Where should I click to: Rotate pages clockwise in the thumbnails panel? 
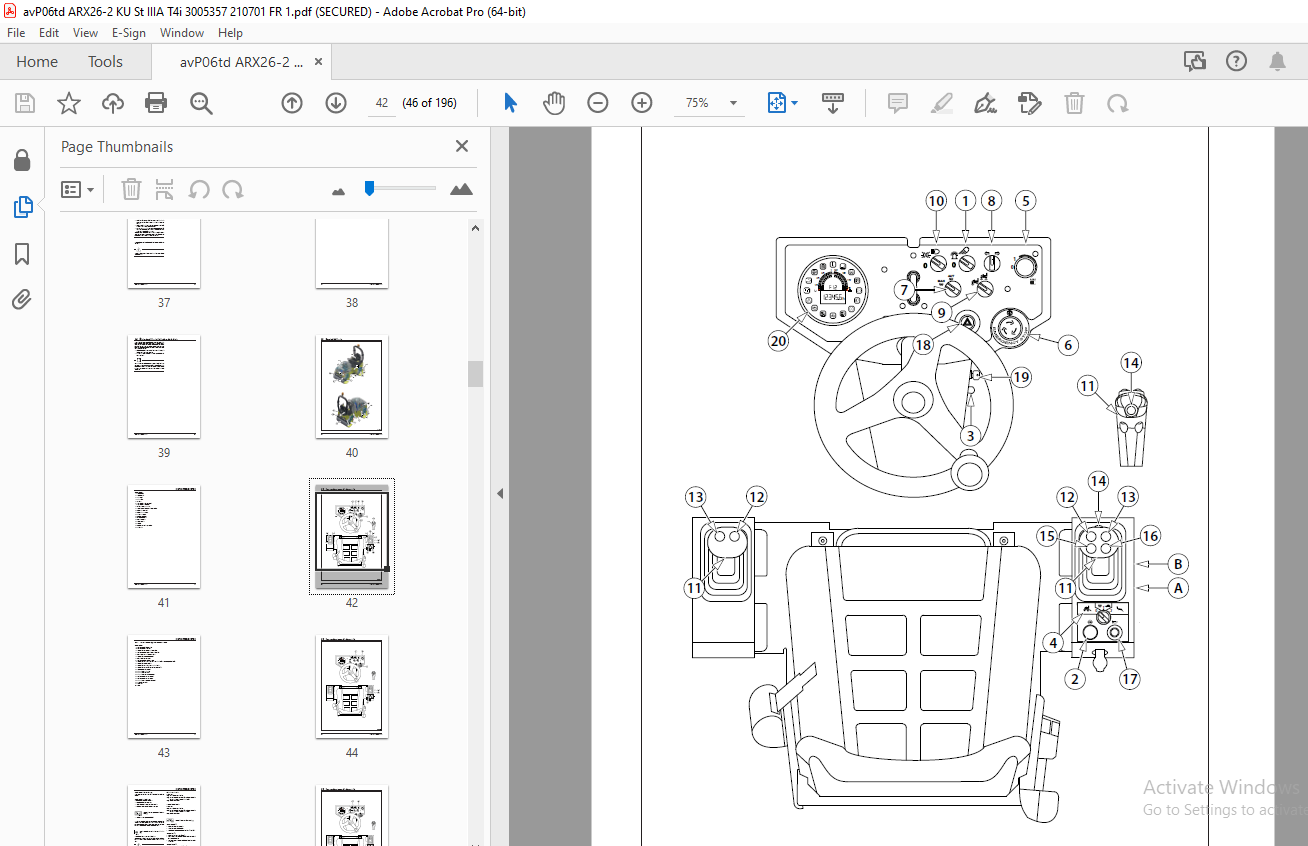[x=233, y=189]
